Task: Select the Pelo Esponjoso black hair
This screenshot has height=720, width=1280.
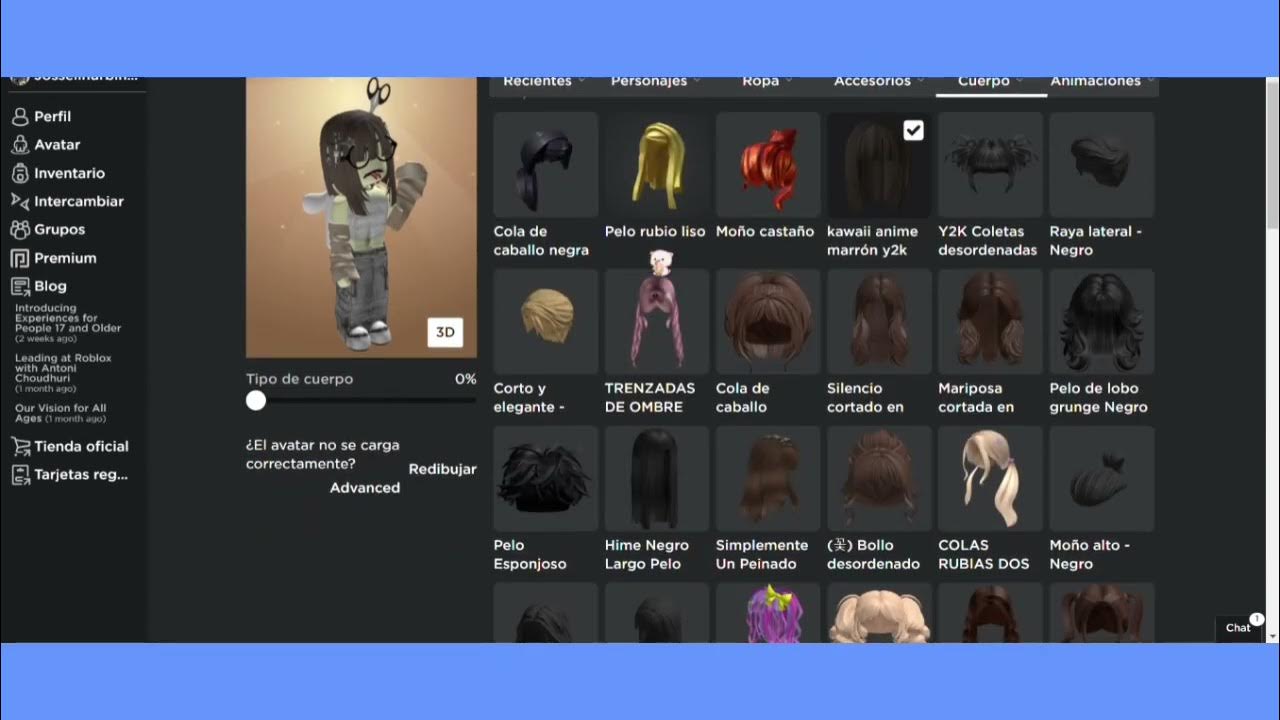Action: click(x=545, y=479)
